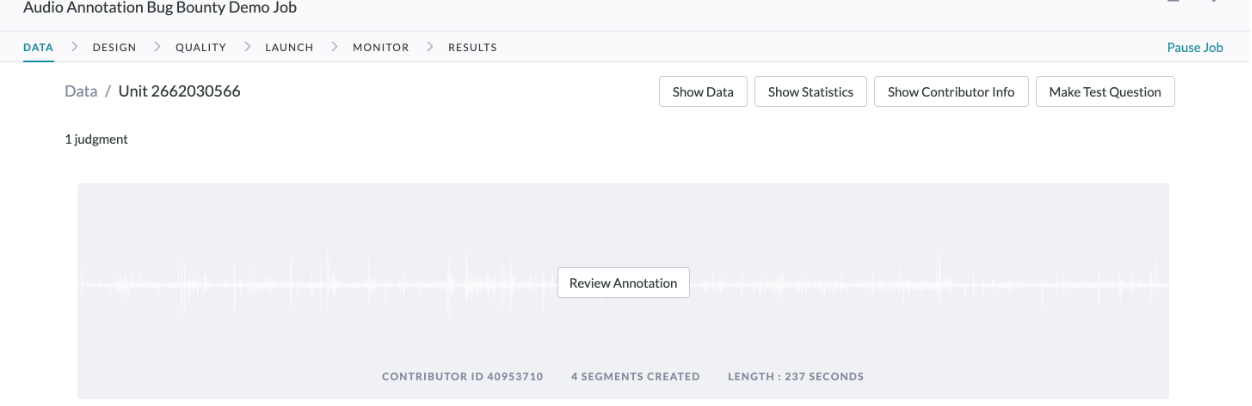Click the 4 Segments Created label
1252x406 pixels.
point(635,377)
